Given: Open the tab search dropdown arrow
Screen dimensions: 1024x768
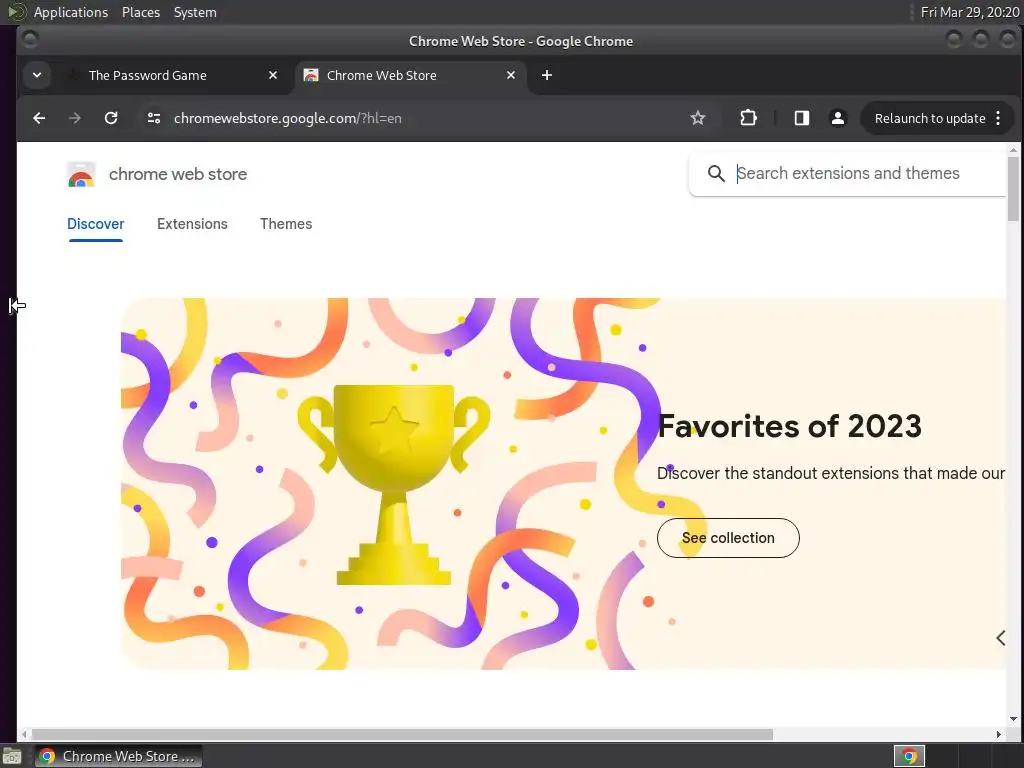Looking at the screenshot, I should [x=37, y=75].
